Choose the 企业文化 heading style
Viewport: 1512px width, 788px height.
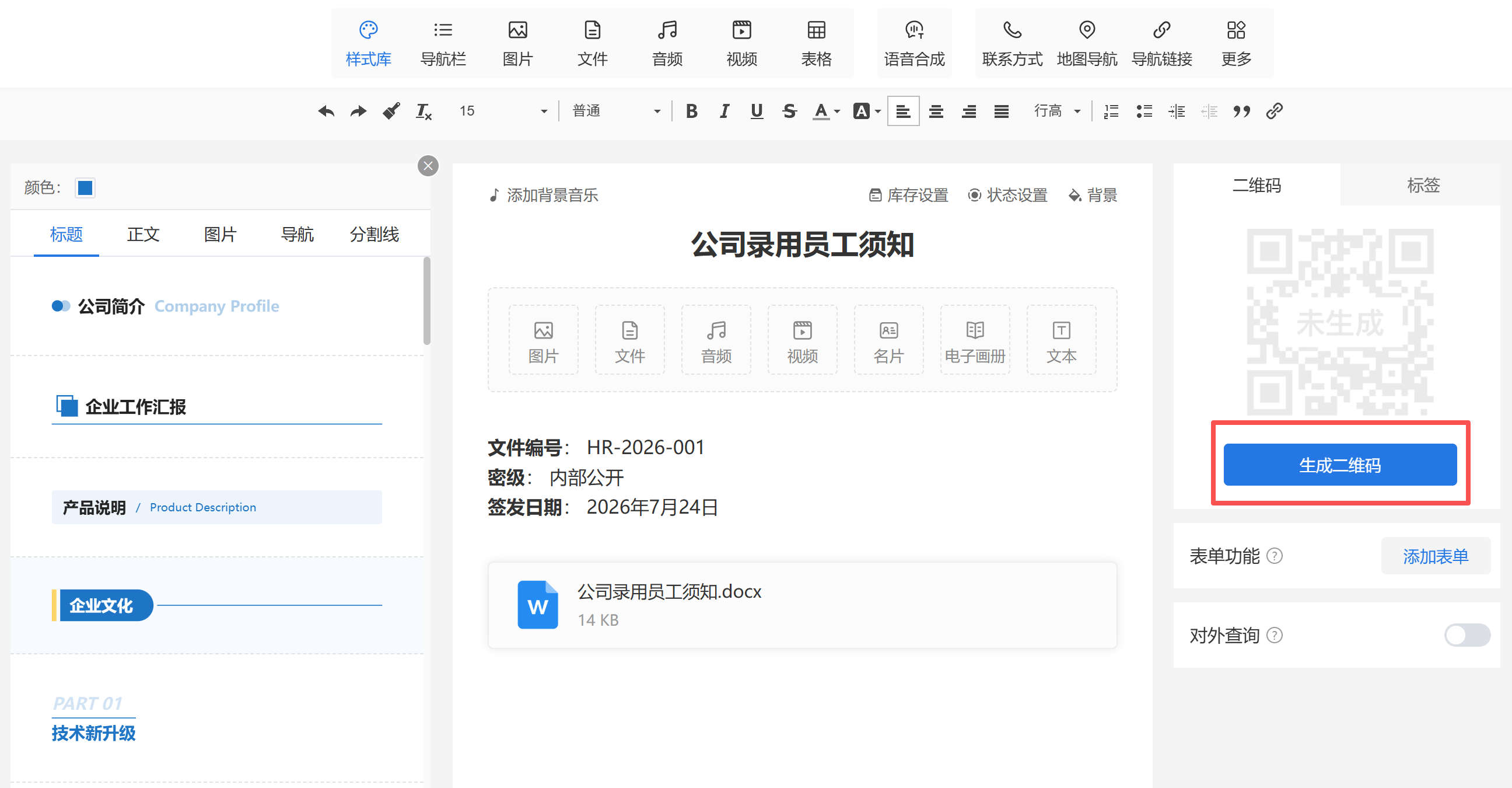(216, 605)
